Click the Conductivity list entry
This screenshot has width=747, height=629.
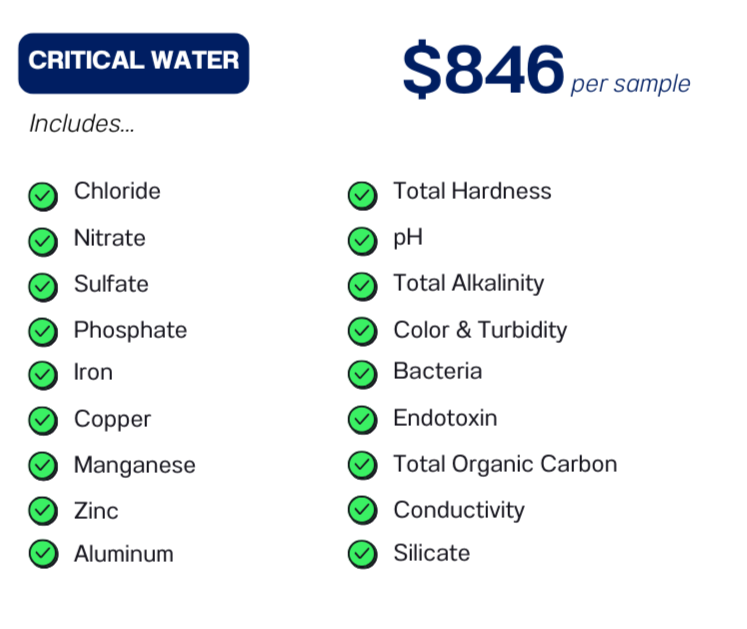coord(459,510)
